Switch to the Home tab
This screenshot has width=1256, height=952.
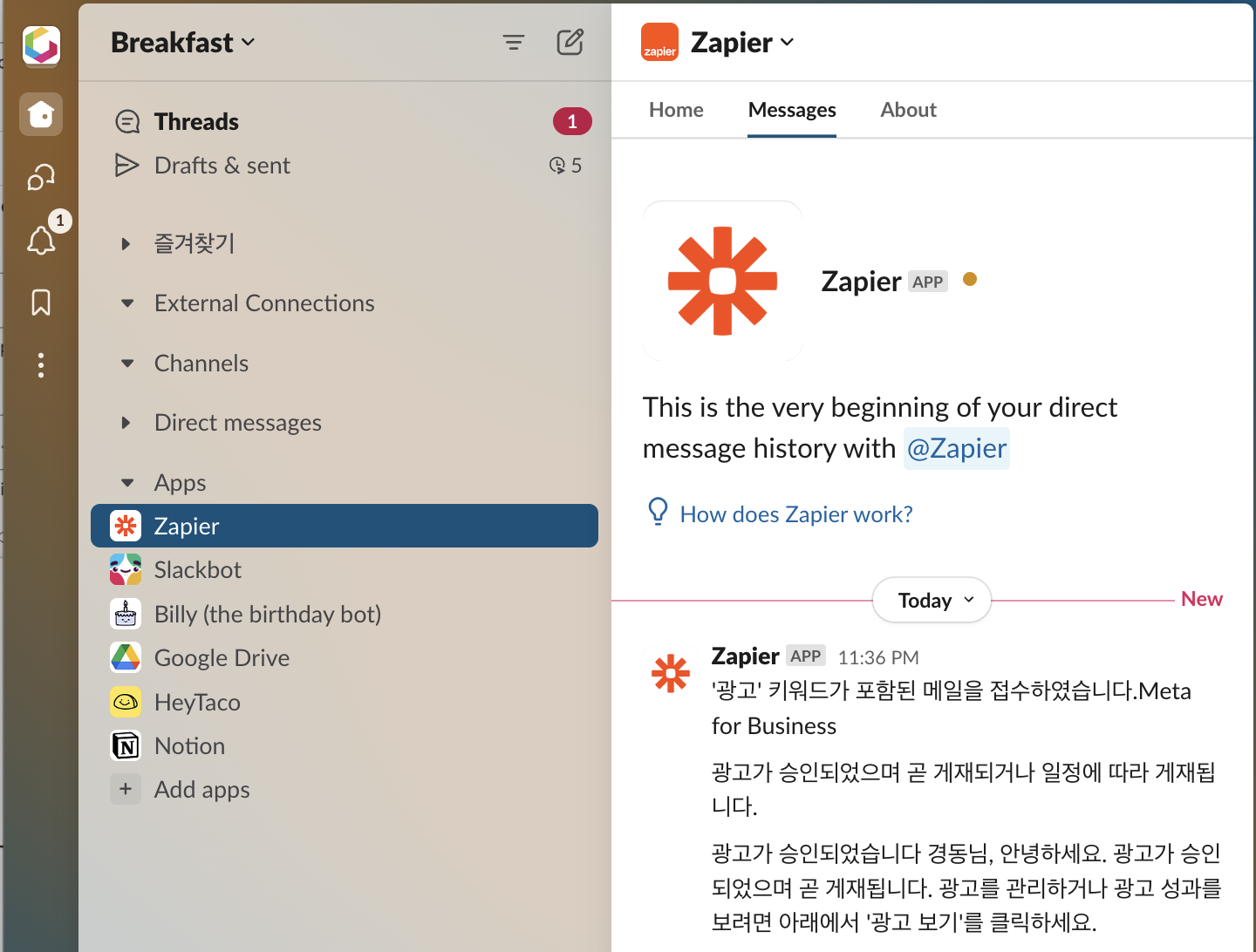[x=676, y=110]
